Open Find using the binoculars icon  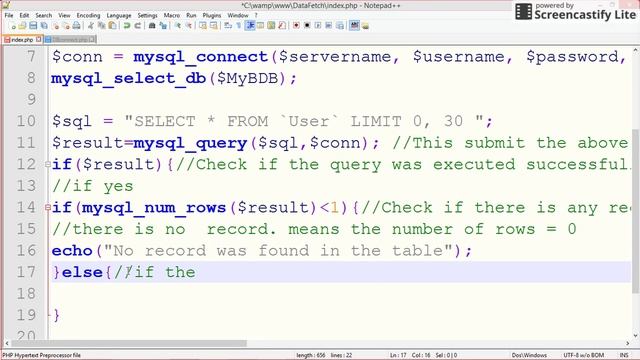152,26
